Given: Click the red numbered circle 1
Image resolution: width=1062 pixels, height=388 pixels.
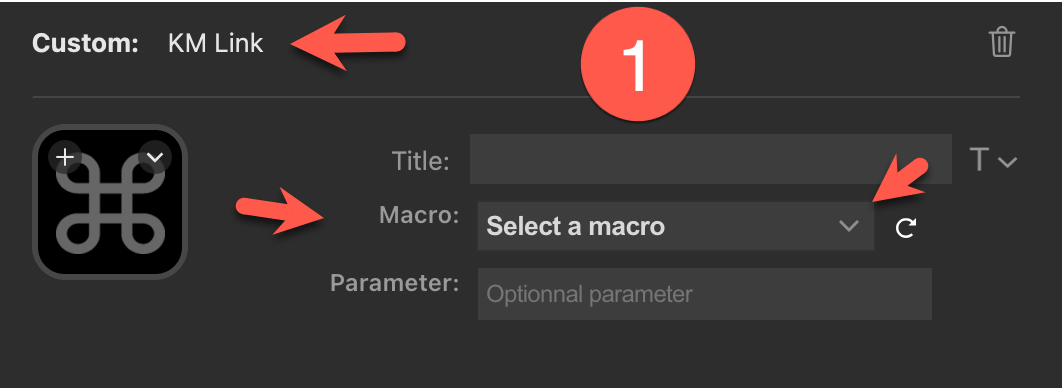Looking at the screenshot, I should [638, 64].
